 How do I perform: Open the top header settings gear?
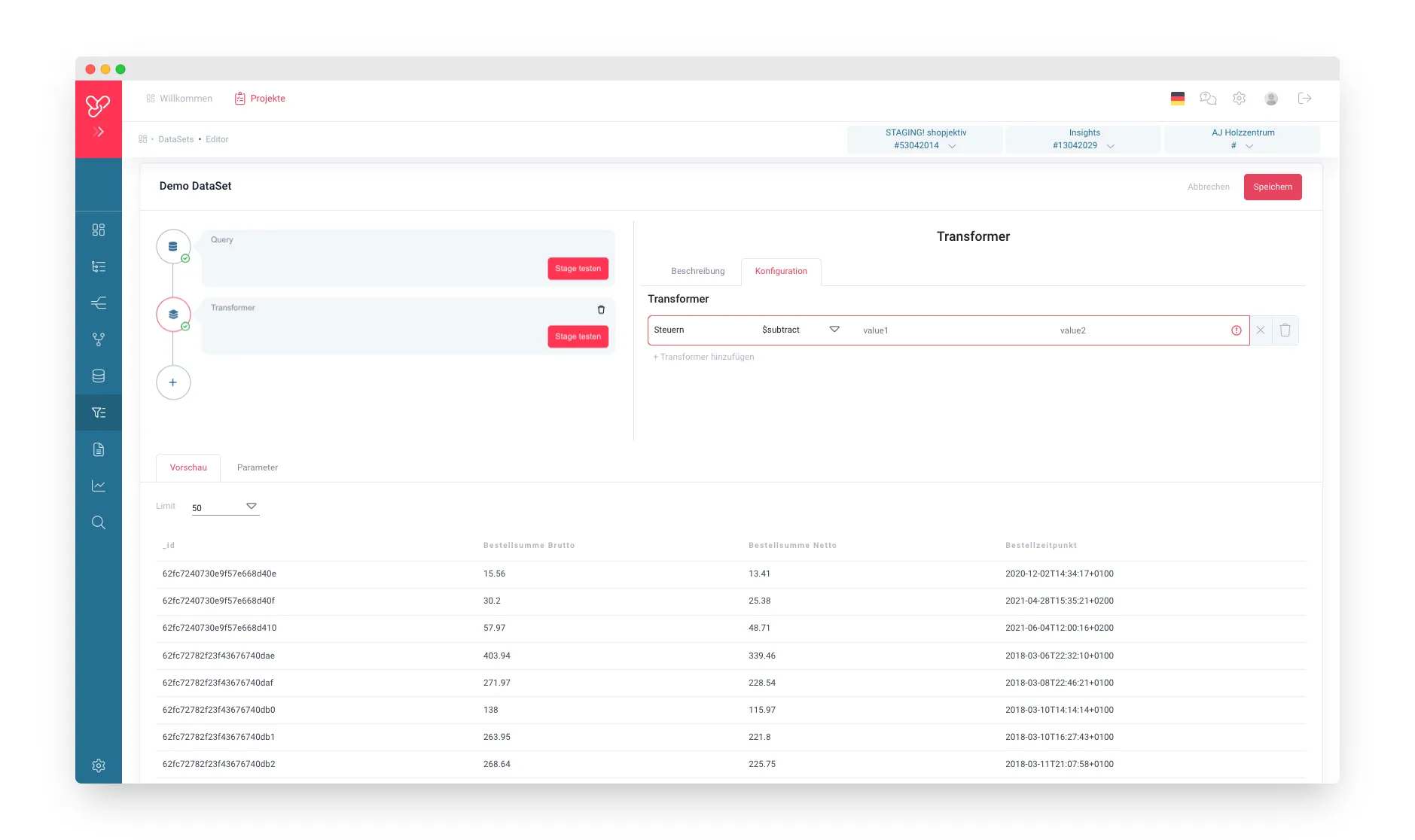(x=1240, y=98)
